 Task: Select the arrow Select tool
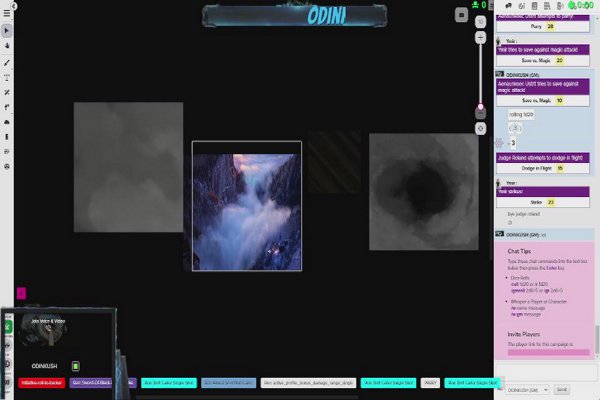pos(7,31)
